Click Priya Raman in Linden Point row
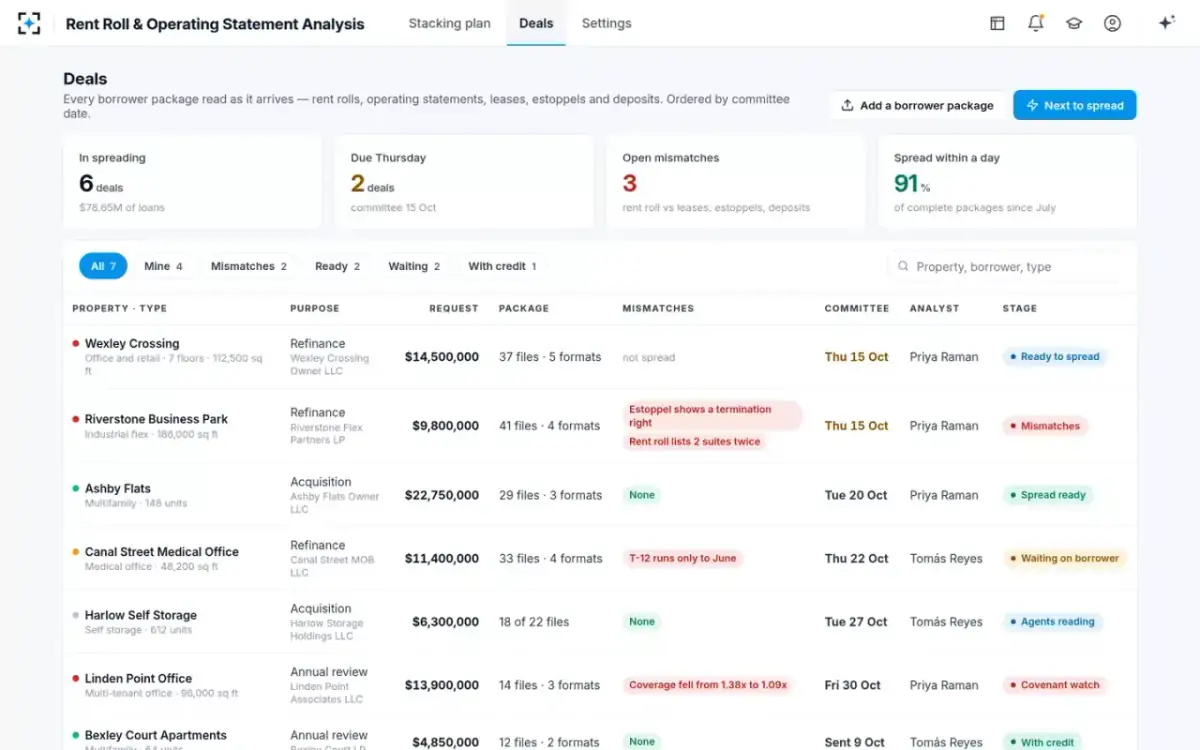The image size is (1200, 750). pos(944,685)
